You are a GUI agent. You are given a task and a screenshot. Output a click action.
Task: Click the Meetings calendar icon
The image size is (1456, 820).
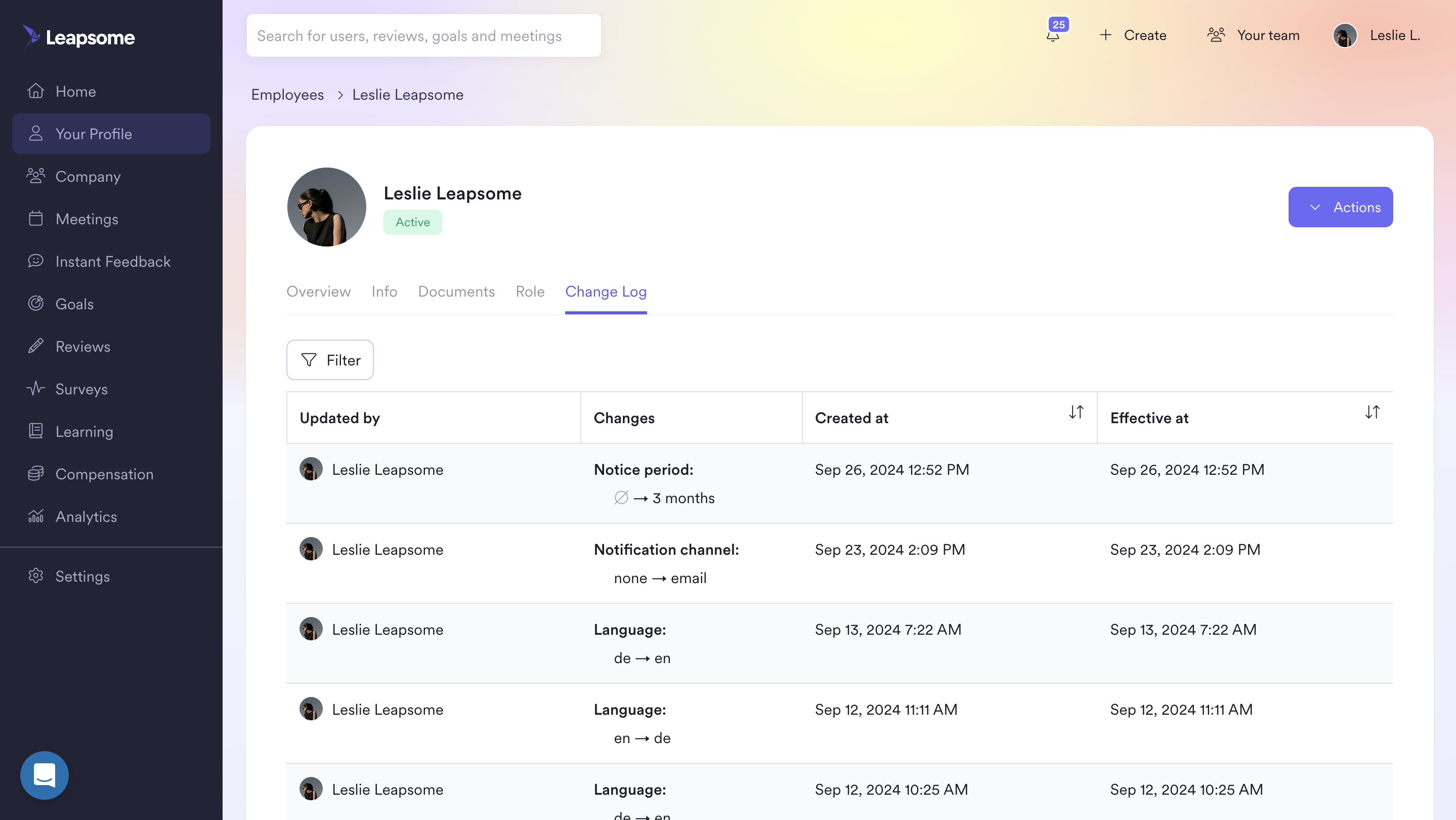[x=35, y=218]
